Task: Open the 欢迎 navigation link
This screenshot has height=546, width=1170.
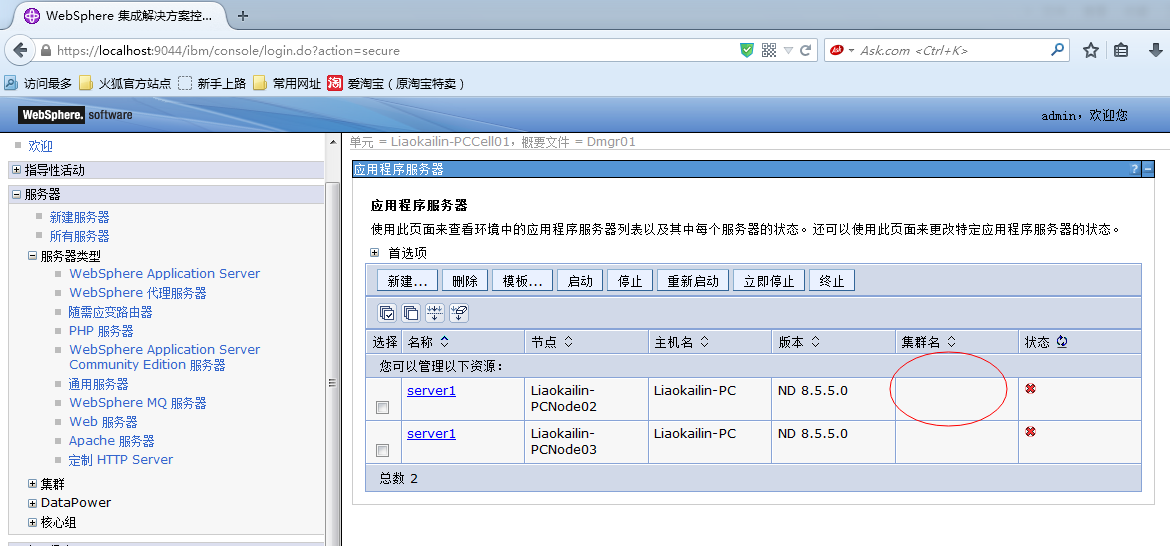Action: (x=40, y=146)
